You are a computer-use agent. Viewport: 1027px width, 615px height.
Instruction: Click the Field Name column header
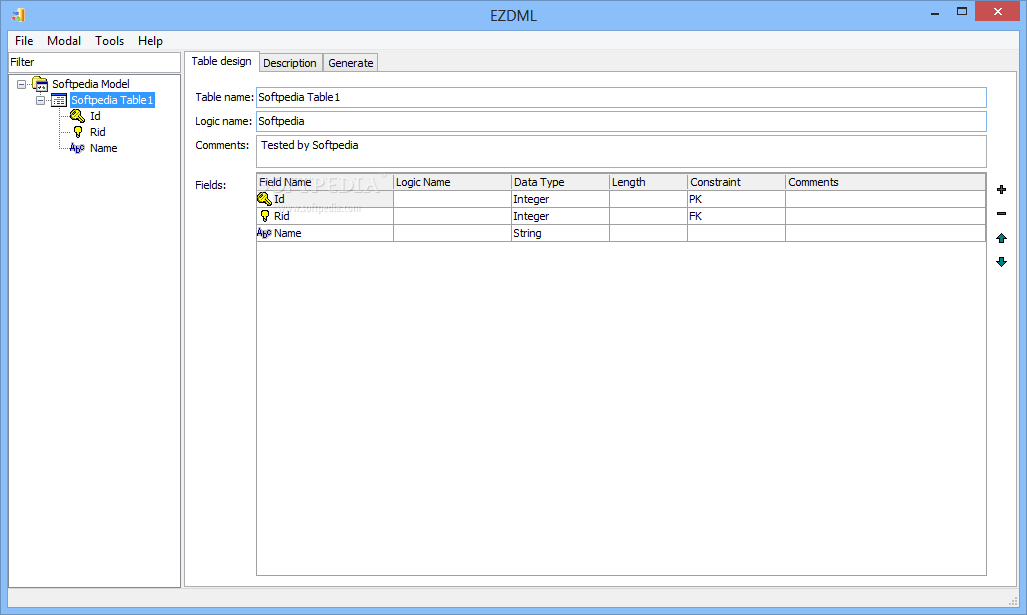(325, 182)
